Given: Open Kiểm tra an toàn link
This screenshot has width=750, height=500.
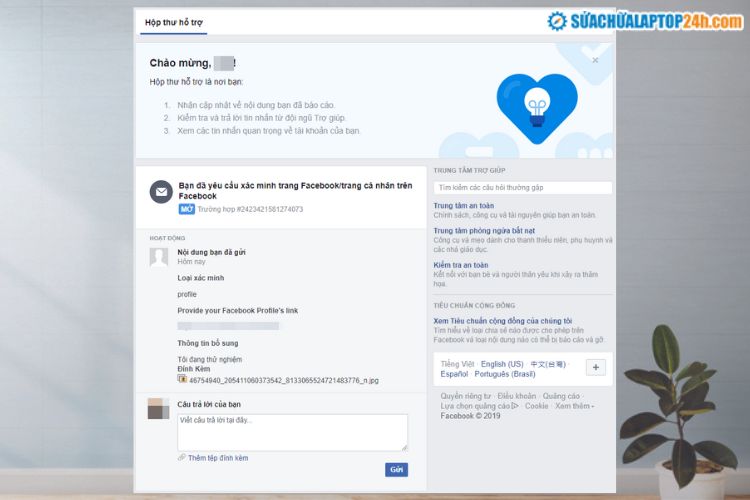Looking at the screenshot, I should click(461, 265).
